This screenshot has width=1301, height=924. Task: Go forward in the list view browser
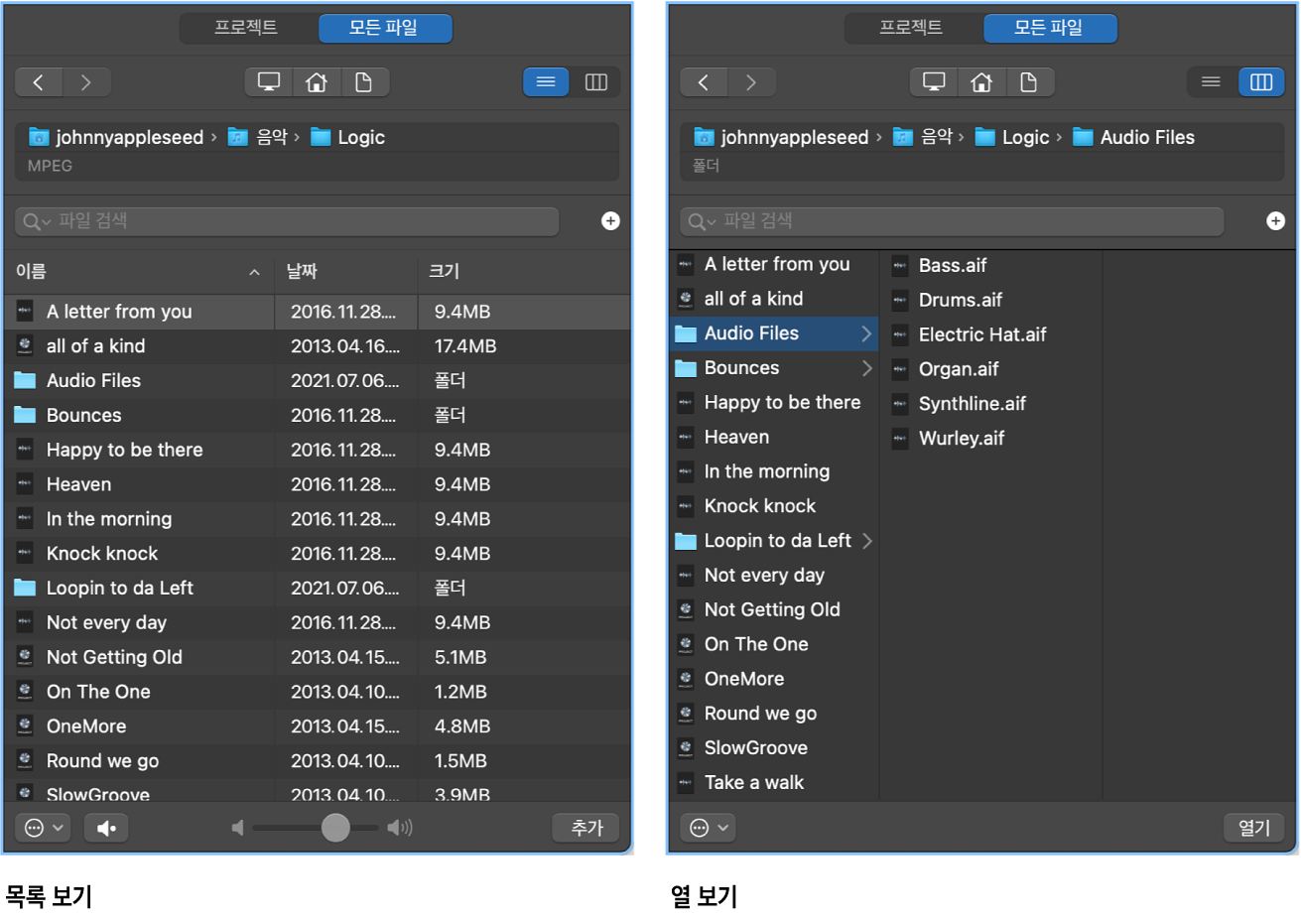pos(86,82)
